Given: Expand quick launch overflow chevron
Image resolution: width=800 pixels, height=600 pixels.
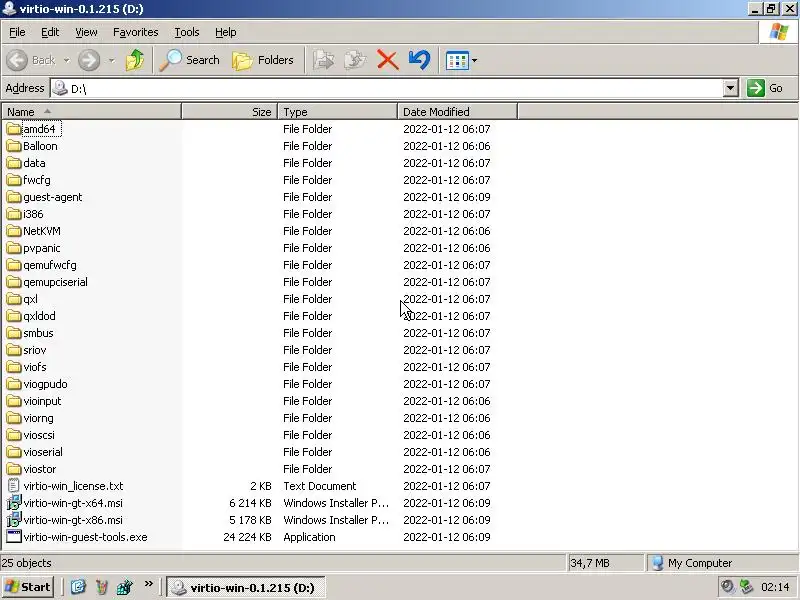Looking at the screenshot, I should point(148,584).
